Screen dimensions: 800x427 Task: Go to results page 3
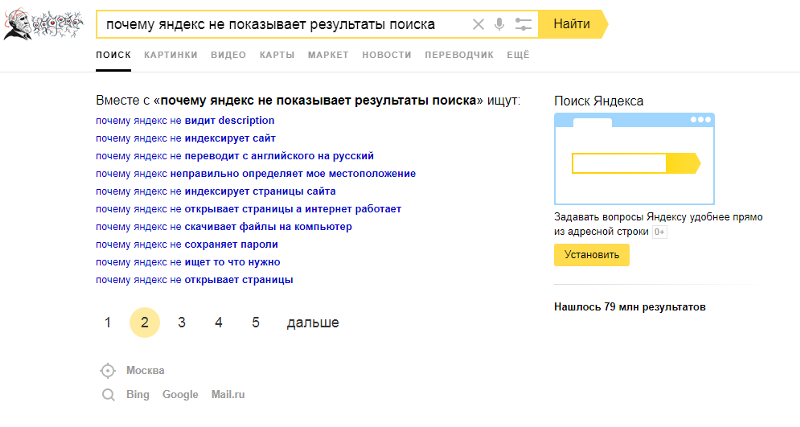point(182,322)
